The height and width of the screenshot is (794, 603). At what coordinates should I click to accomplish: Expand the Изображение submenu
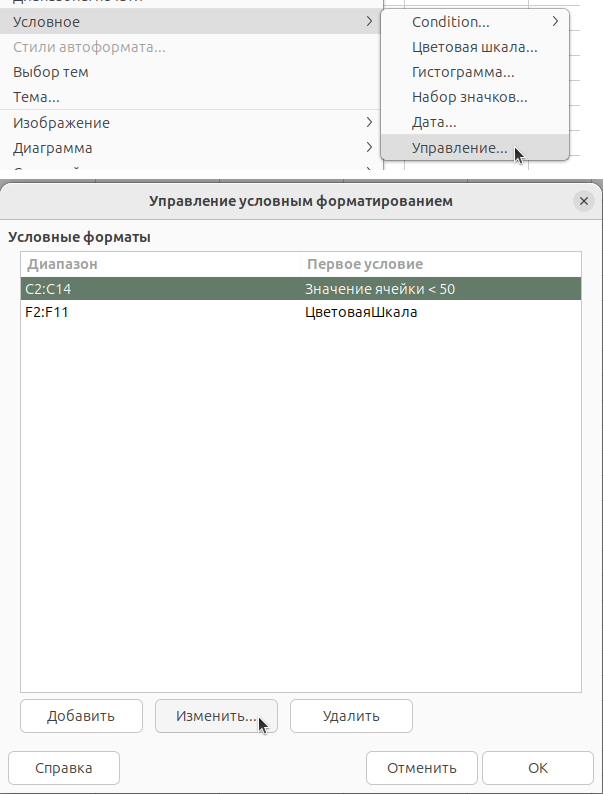point(191,123)
